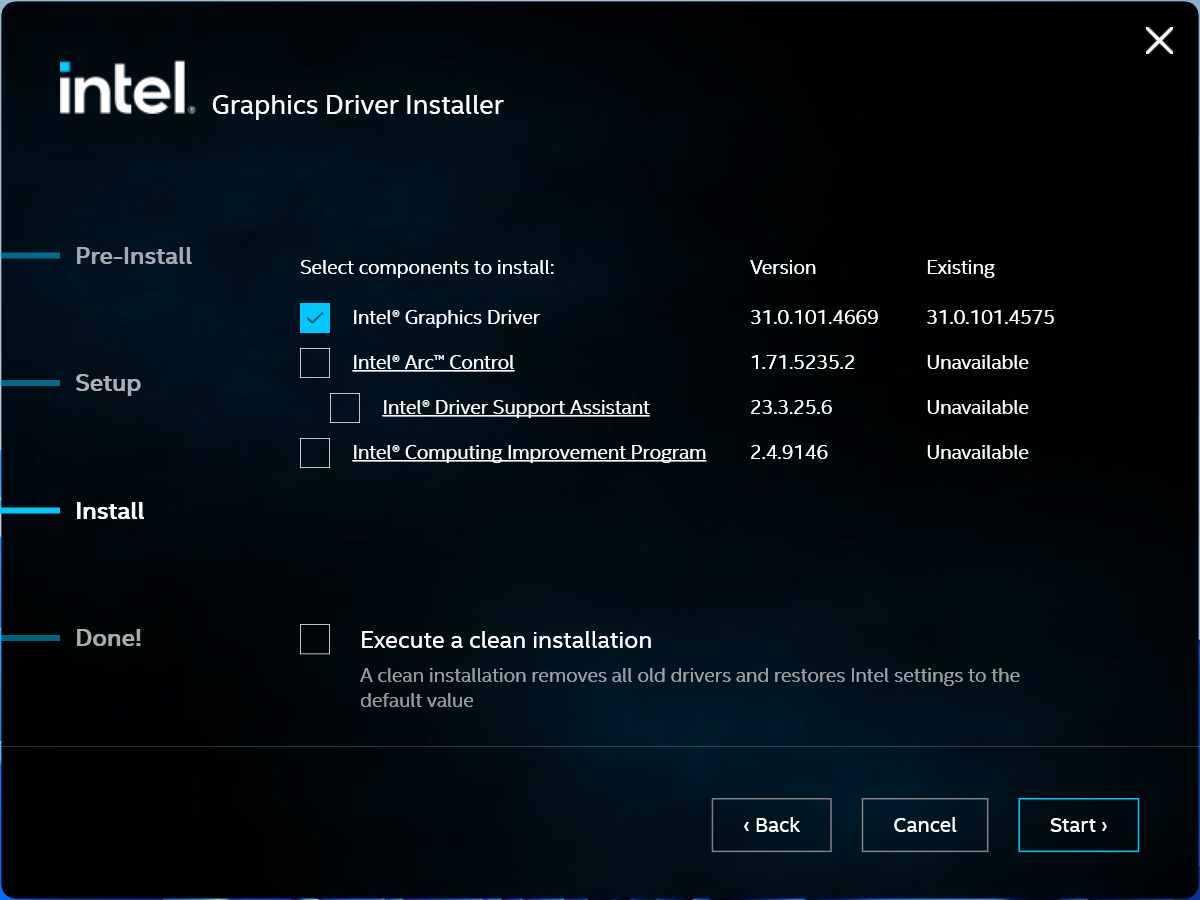Screen dimensions: 1200x900
Task: Open the Intel Arc Control link
Action: (x=433, y=363)
